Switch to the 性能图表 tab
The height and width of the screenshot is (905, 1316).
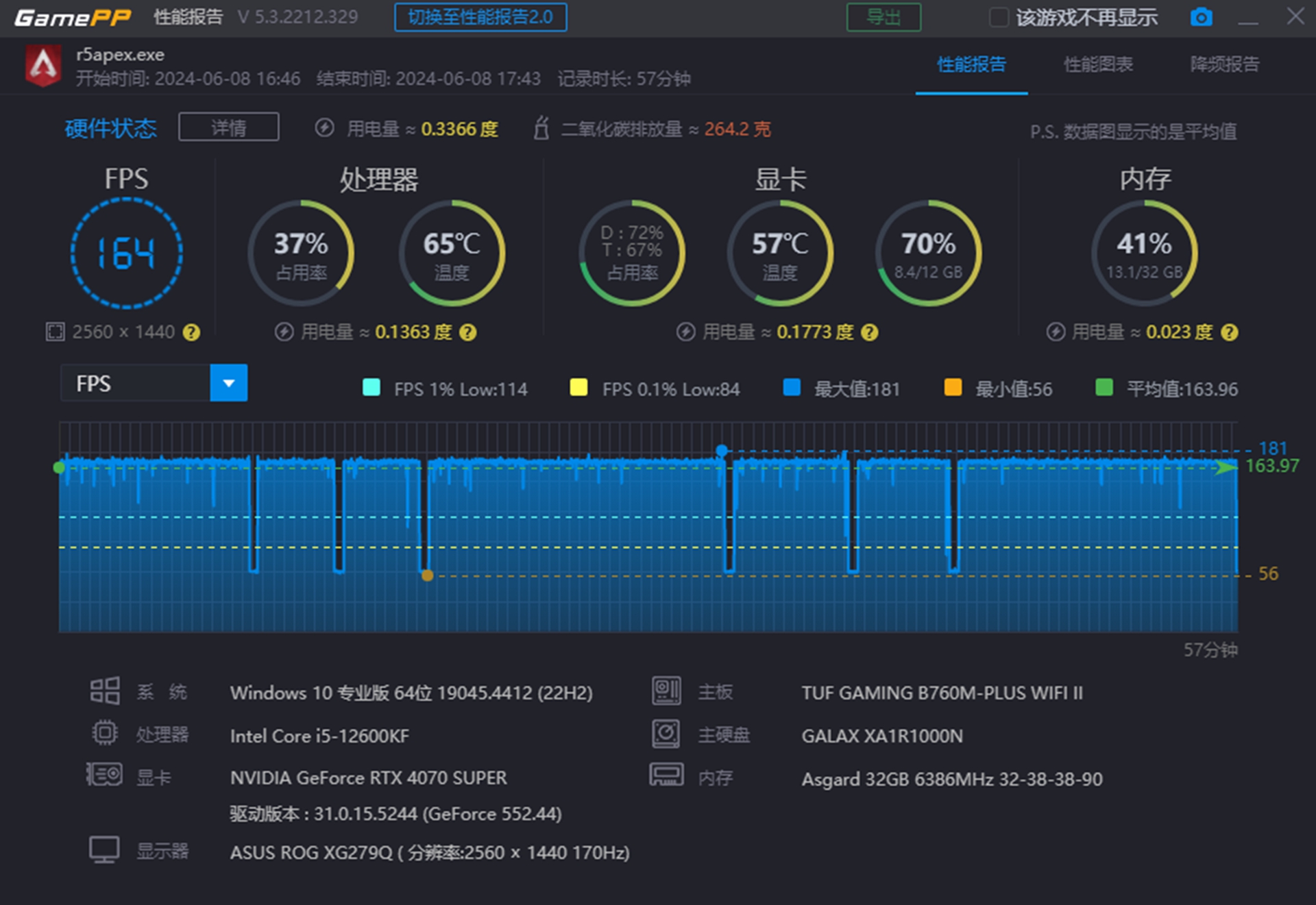[x=1097, y=64]
